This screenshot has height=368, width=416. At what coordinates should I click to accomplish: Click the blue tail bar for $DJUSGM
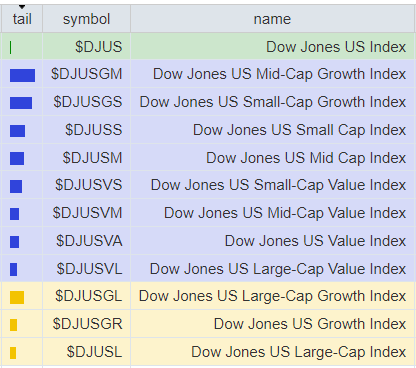pos(22,75)
